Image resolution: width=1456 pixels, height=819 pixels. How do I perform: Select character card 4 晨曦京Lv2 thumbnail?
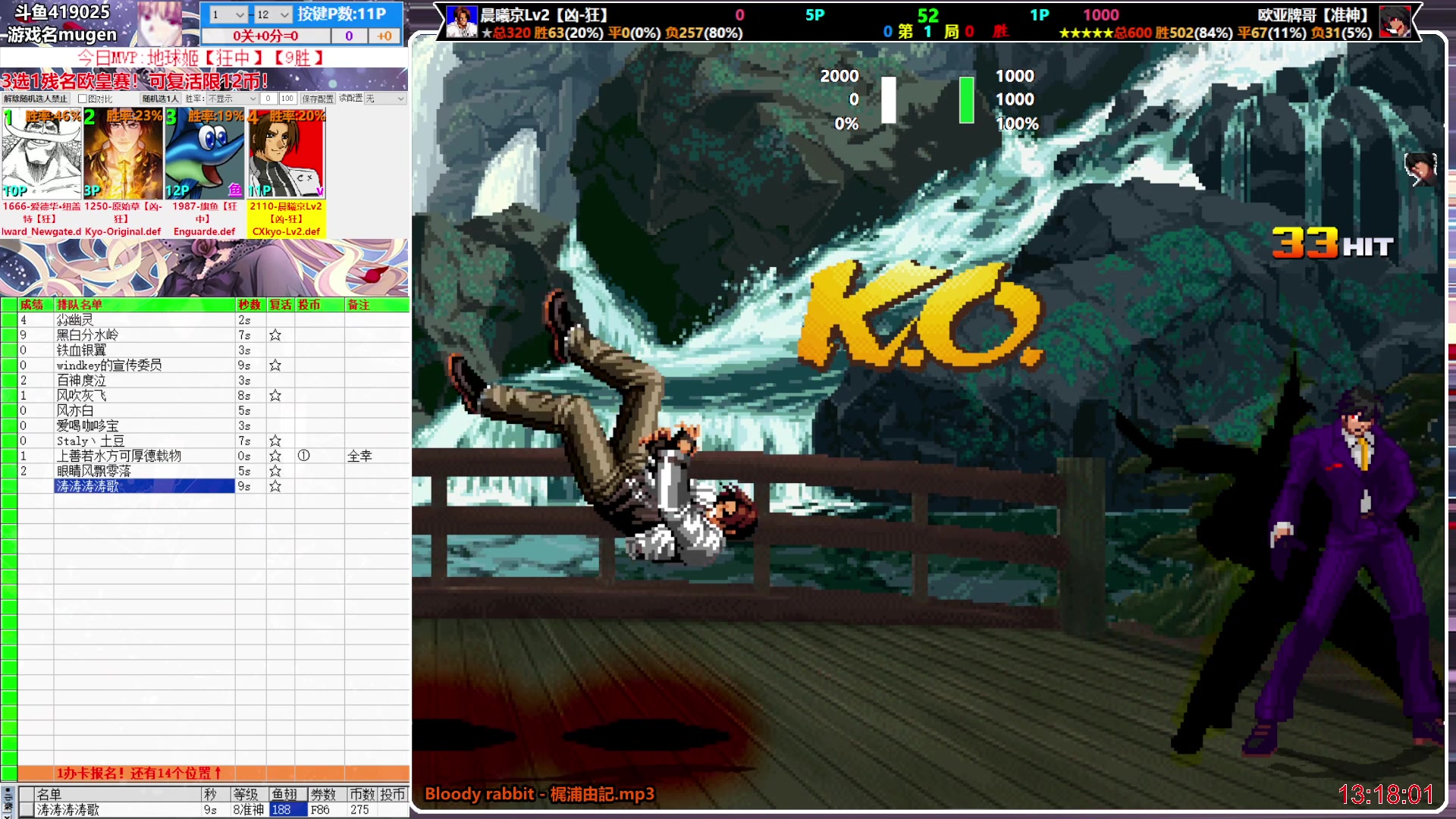(x=286, y=154)
